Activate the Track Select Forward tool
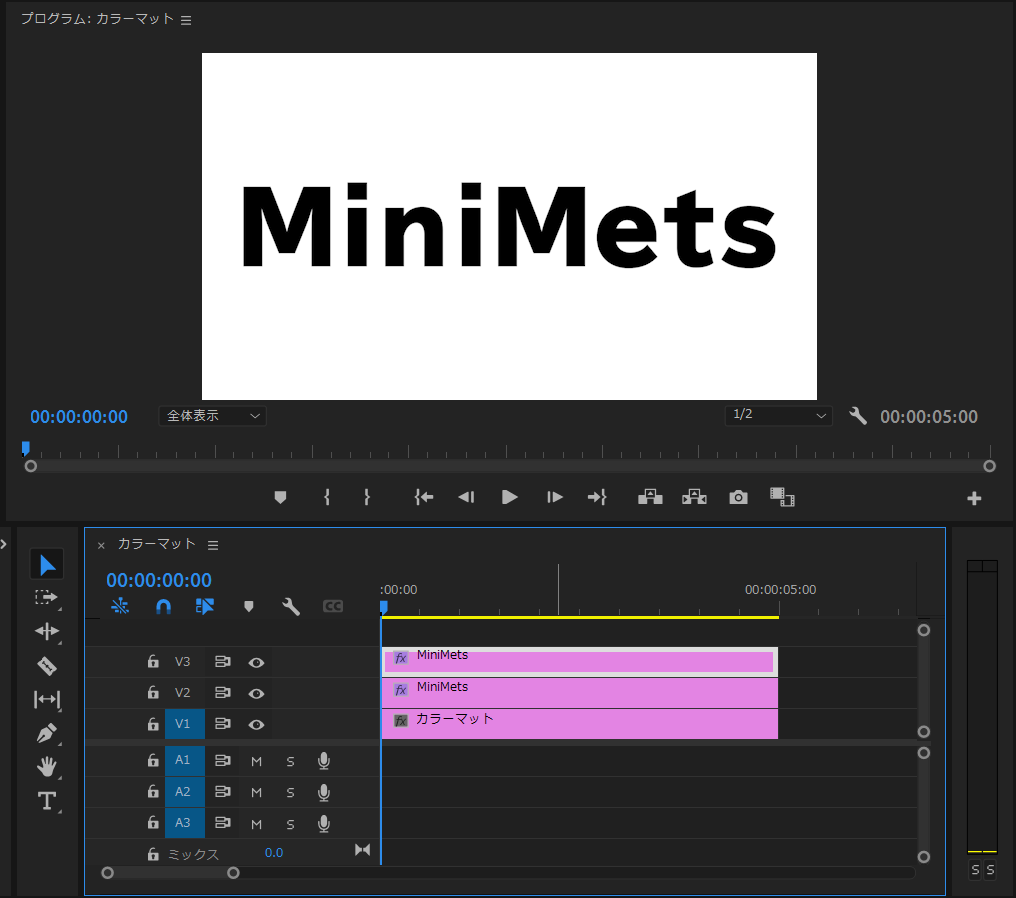The width and height of the screenshot is (1016, 898). click(x=46, y=598)
